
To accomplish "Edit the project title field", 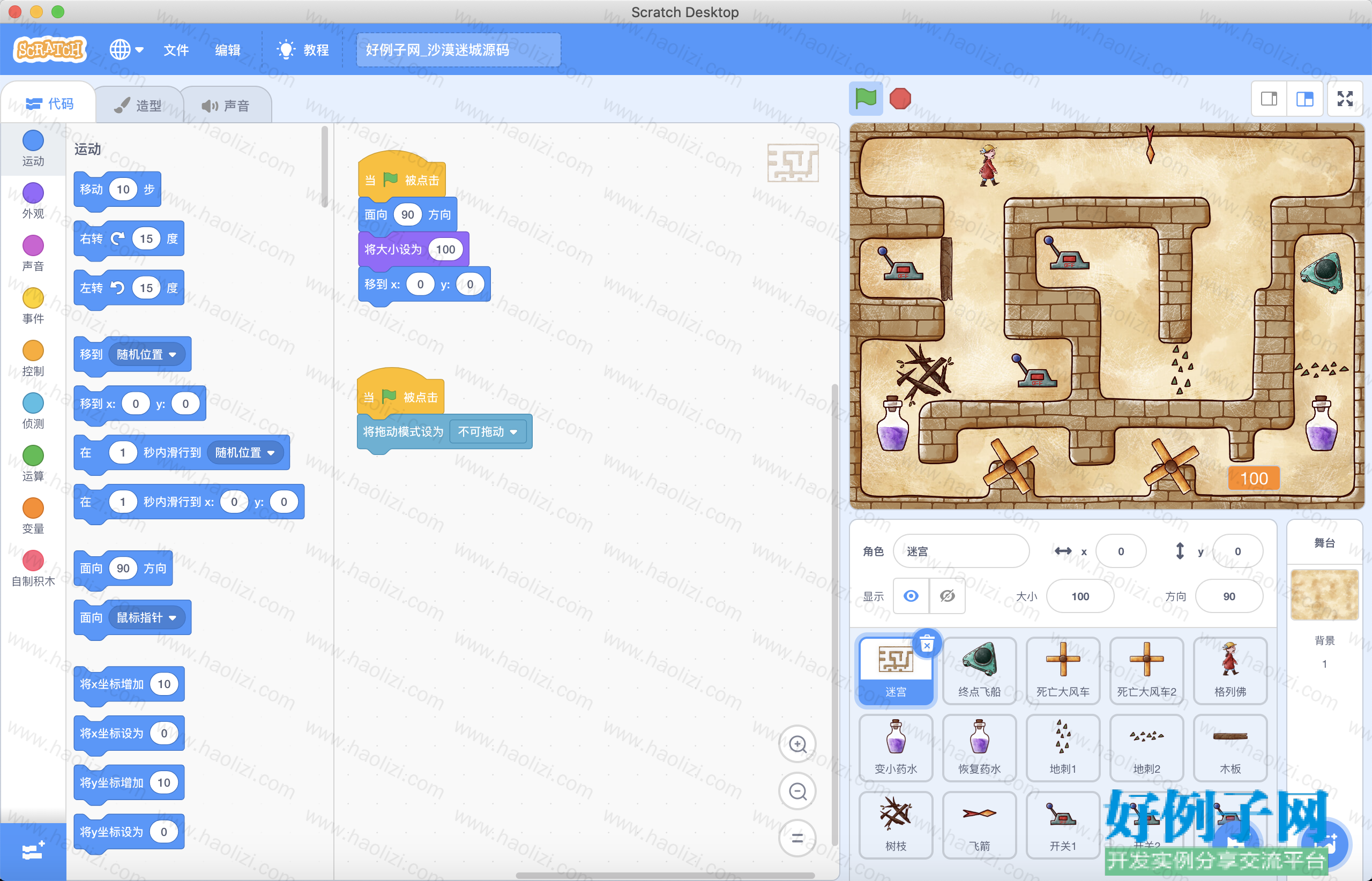I will pyautogui.click(x=458, y=50).
